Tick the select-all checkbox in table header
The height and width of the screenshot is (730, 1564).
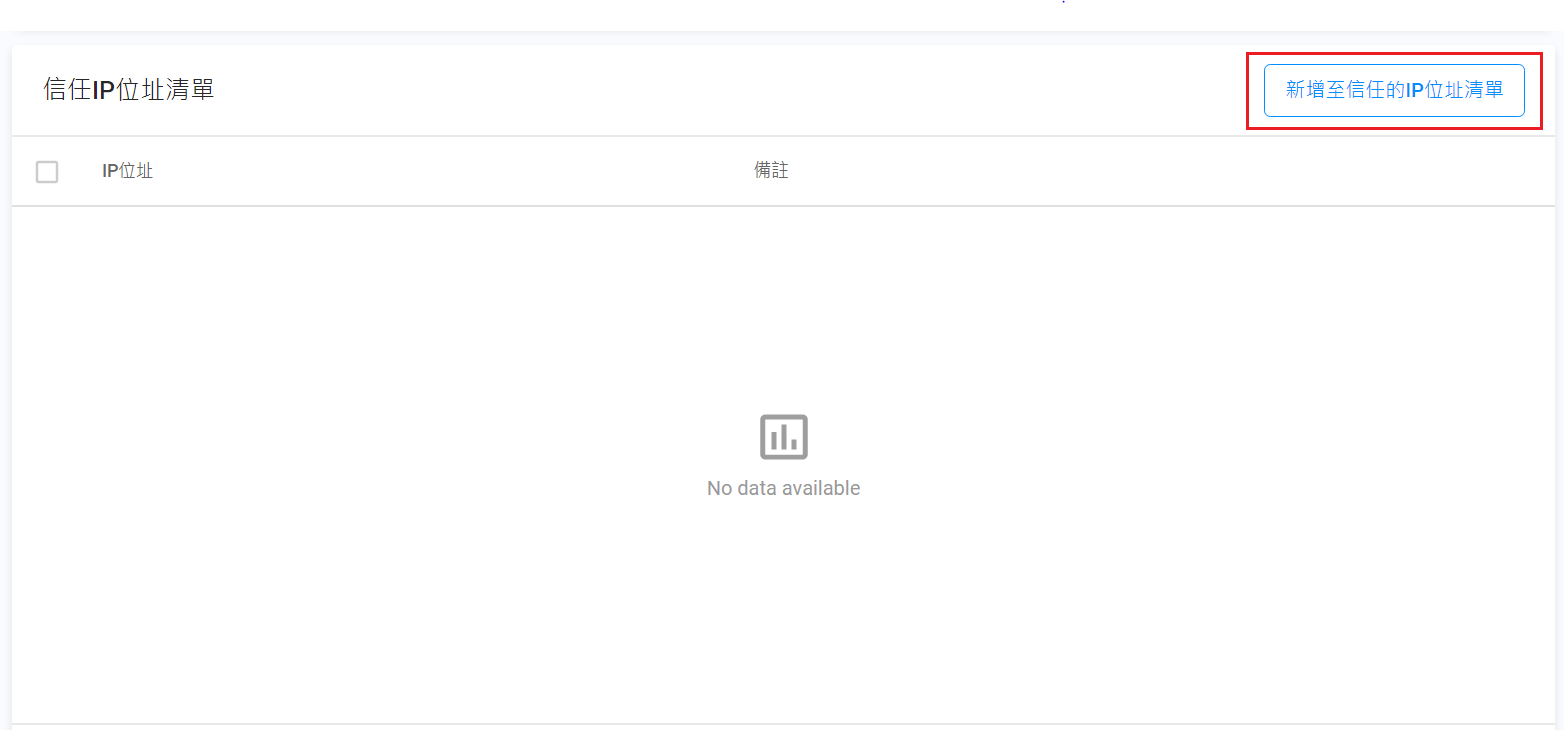tap(47, 172)
